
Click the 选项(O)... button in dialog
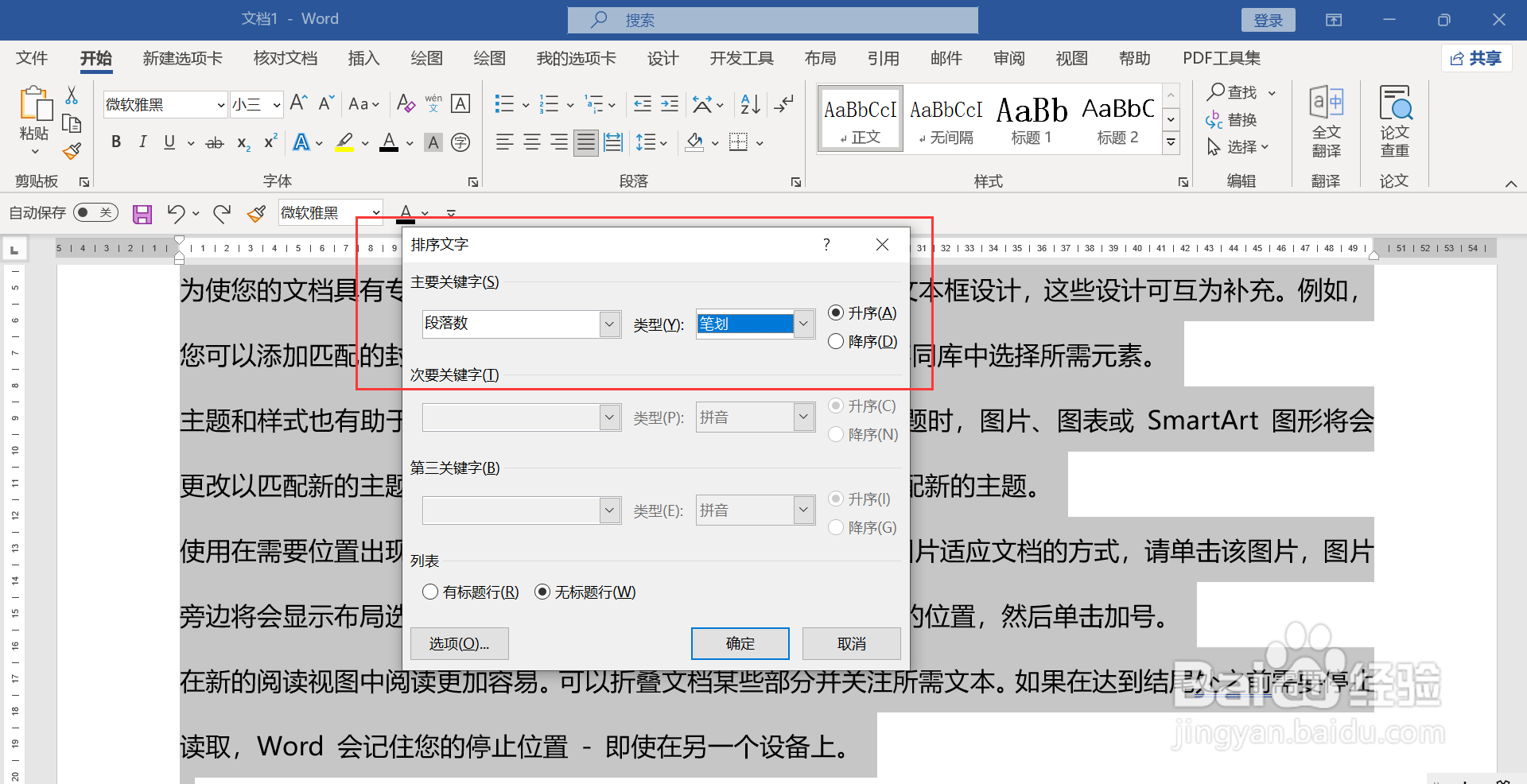(459, 644)
